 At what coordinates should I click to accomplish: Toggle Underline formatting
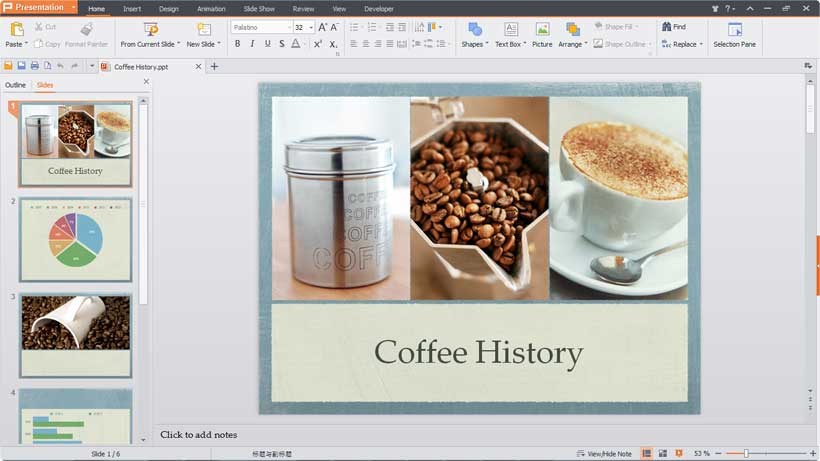coord(267,44)
